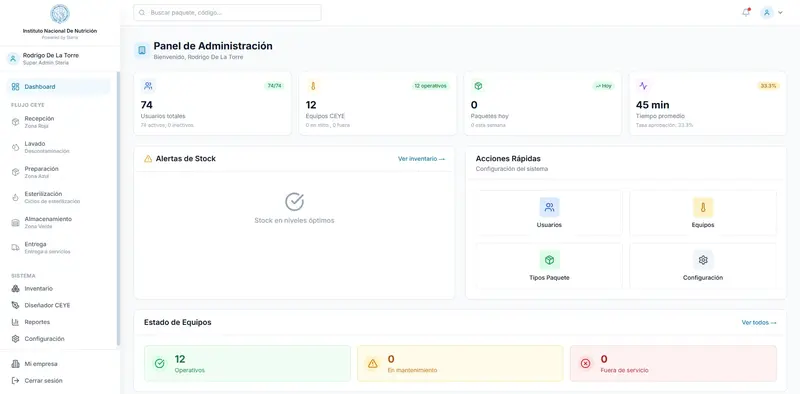Go to Recepción Zona Roja
The width and height of the screenshot is (800, 394).
coord(59,122)
